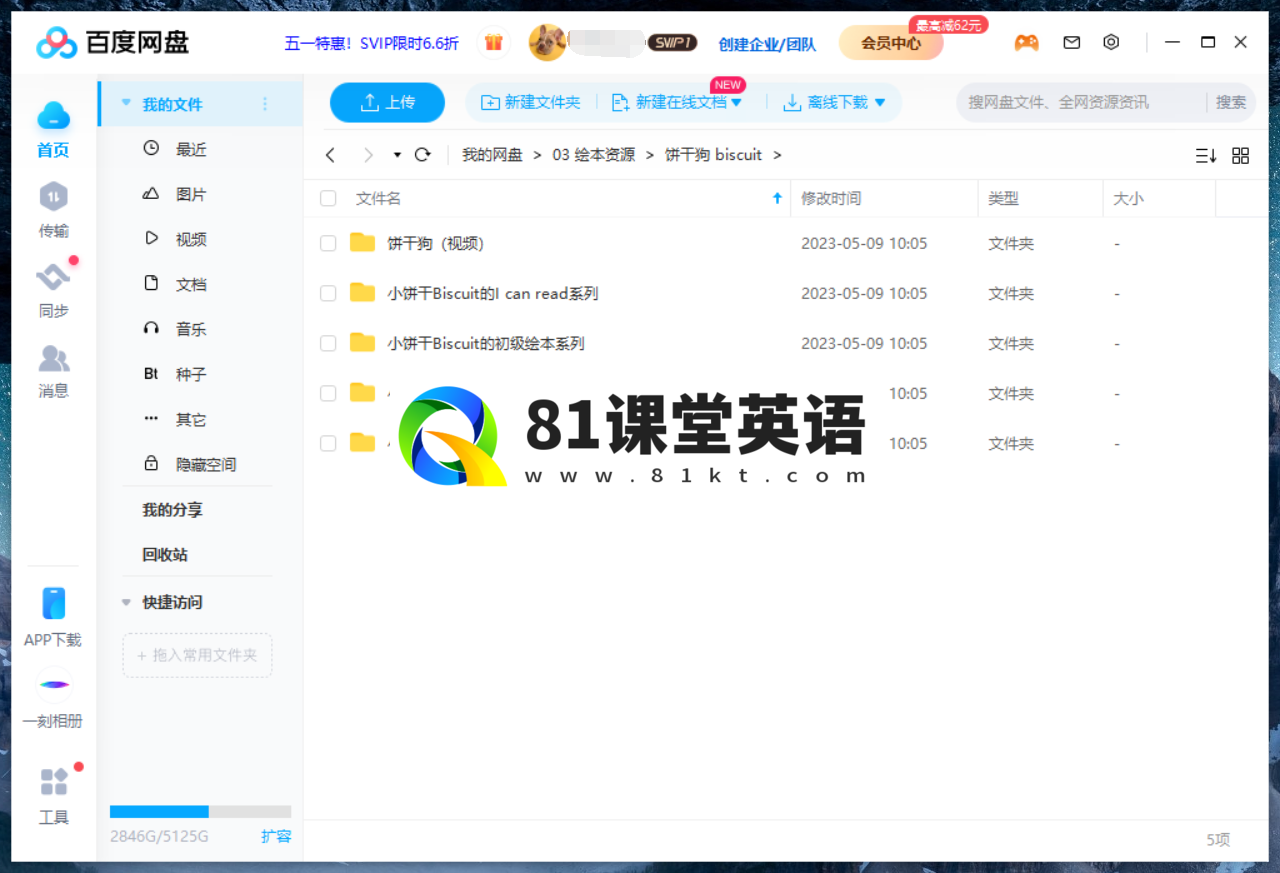The width and height of the screenshot is (1280, 873).
Task: Open the 小饼干Biscuit的初级绘本系列 folder name
Action: click(486, 343)
